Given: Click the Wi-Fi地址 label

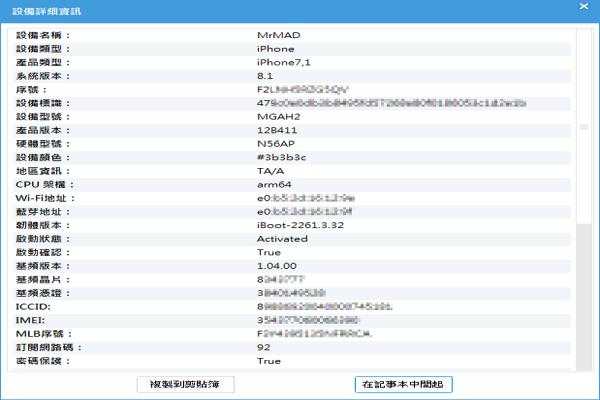Looking at the screenshot, I should click(45, 198).
